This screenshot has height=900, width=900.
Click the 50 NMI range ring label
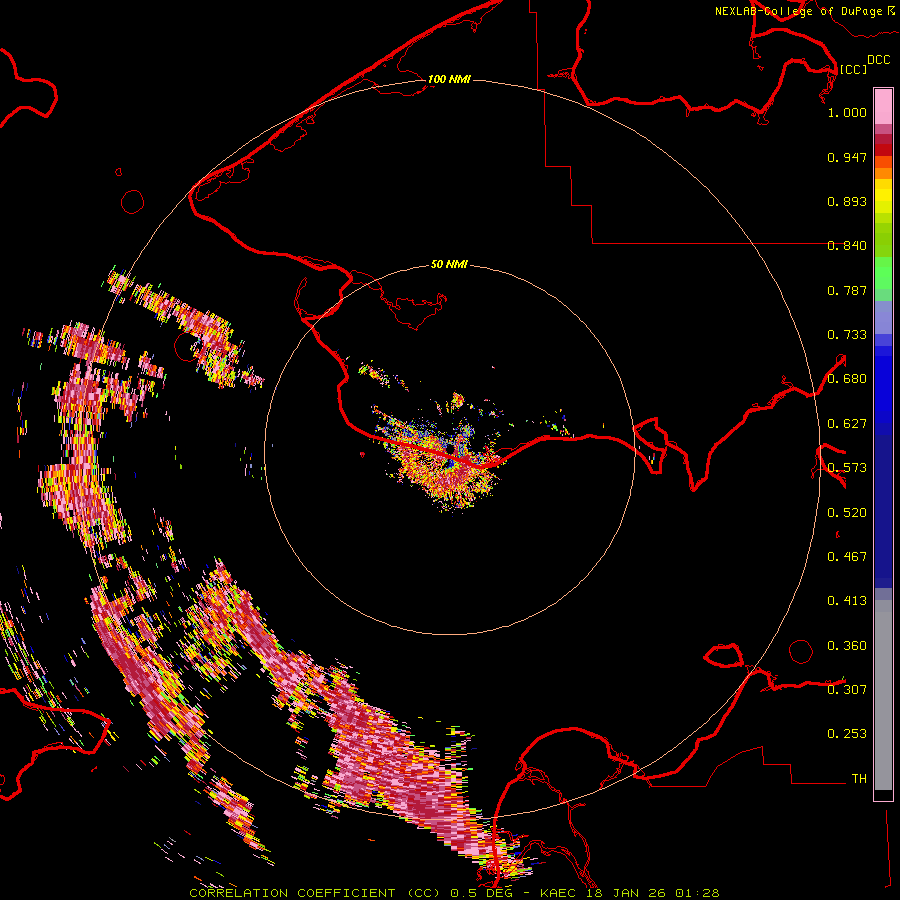(x=449, y=264)
